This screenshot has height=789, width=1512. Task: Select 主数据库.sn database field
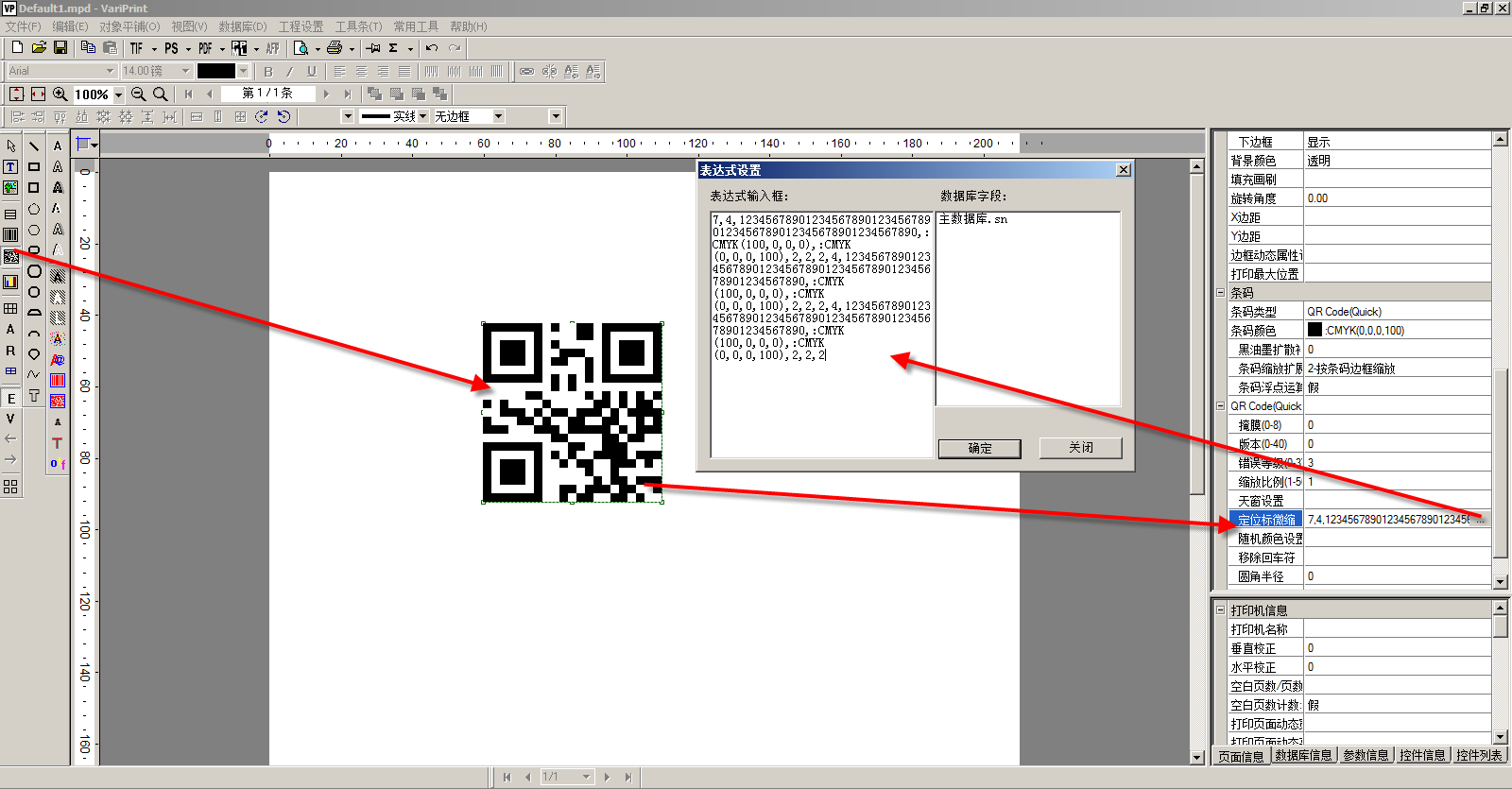(972, 219)
